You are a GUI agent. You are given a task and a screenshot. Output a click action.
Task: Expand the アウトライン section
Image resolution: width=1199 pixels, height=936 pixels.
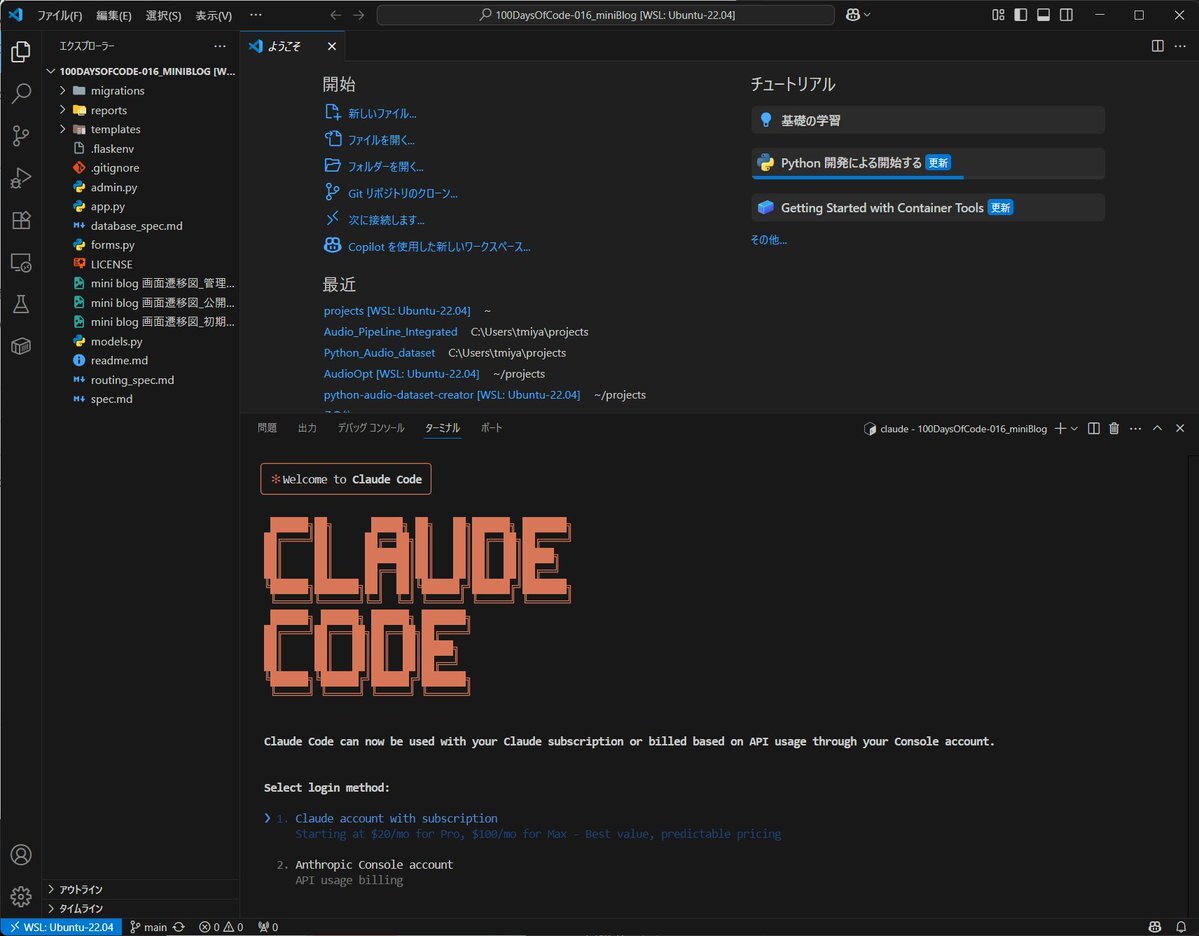tap(140, 889)
